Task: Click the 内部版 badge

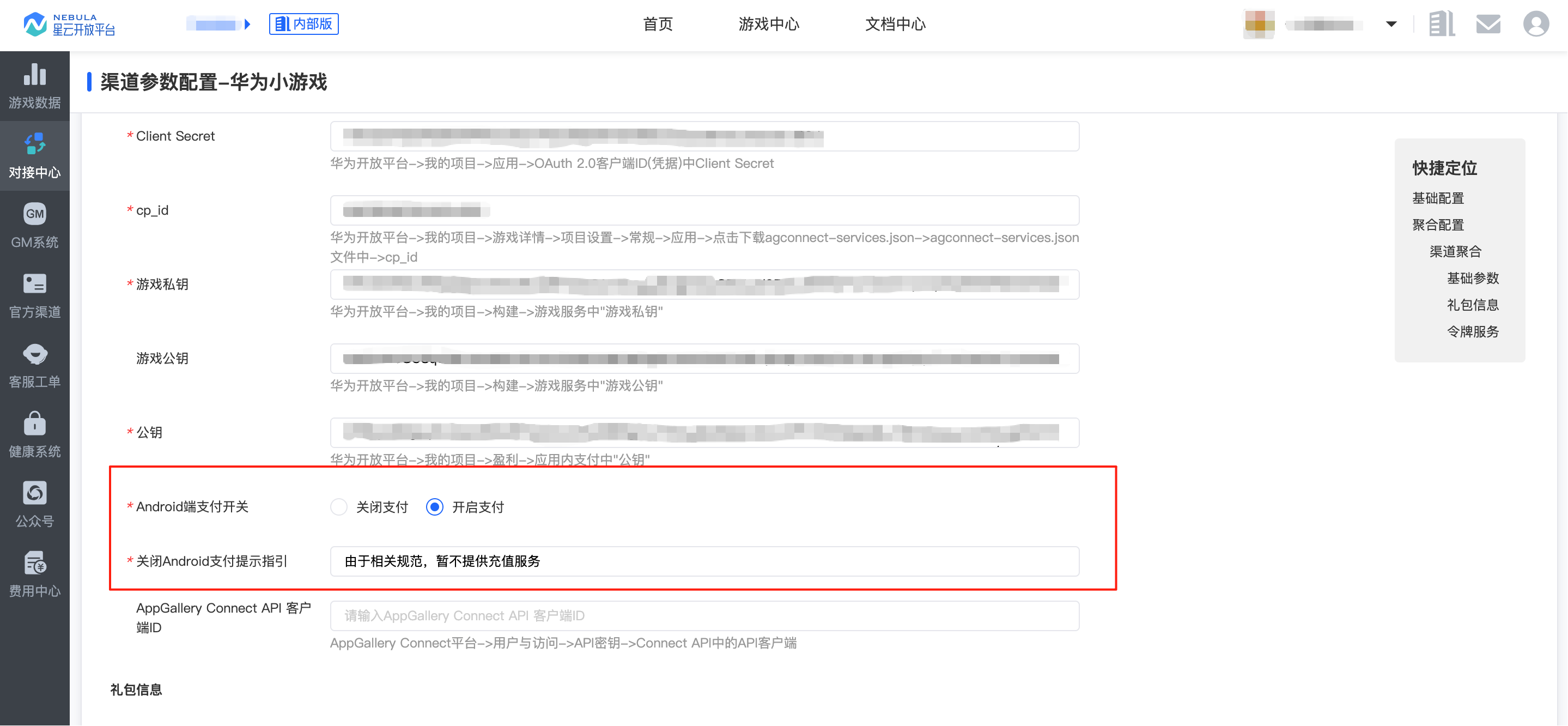Action: tap(304, 25)
